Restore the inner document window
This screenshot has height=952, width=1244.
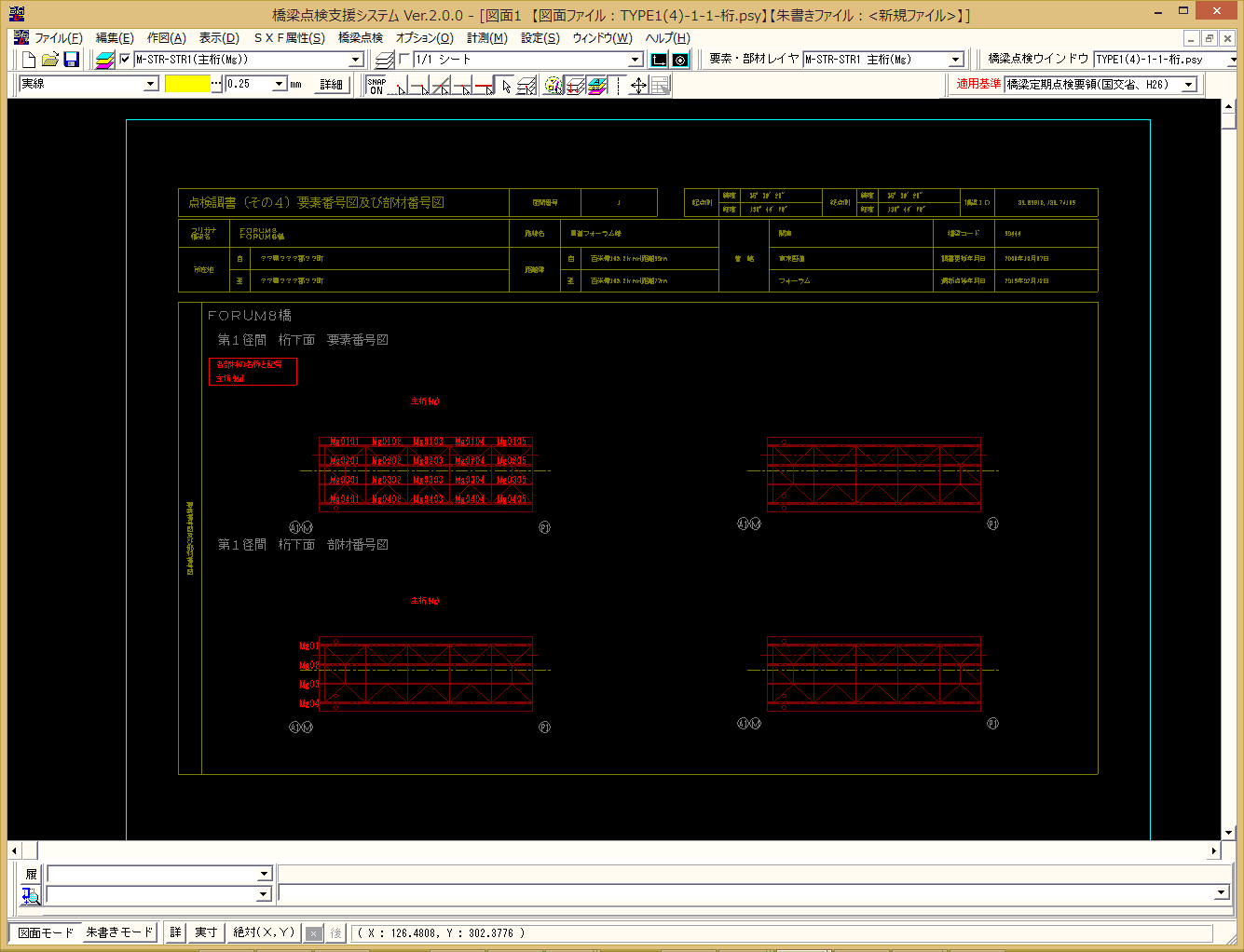tap(1210, 38)
